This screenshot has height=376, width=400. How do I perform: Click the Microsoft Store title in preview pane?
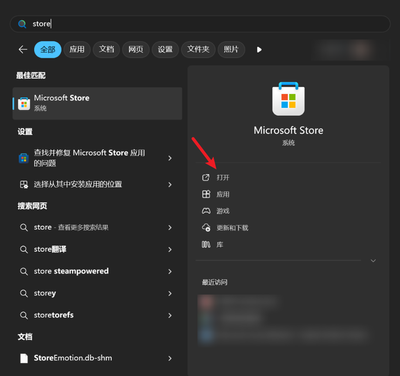288,130
